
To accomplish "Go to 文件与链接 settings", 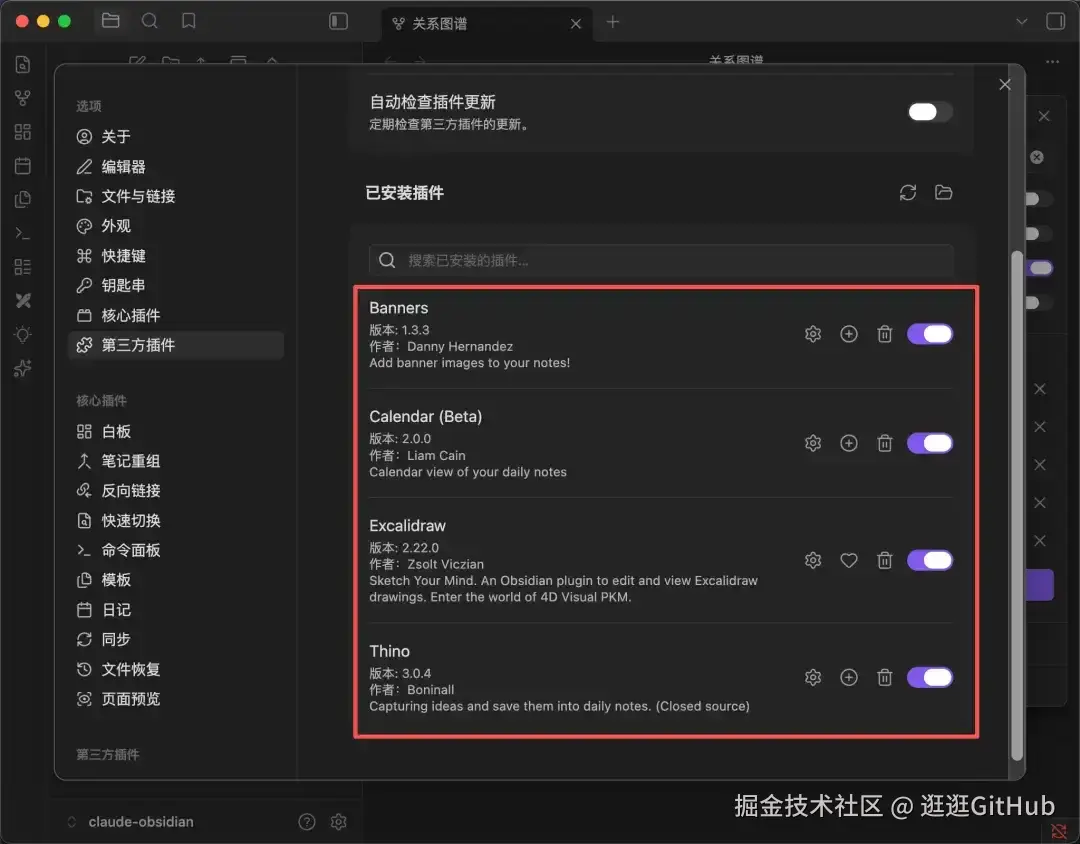I will pos(176,196).
